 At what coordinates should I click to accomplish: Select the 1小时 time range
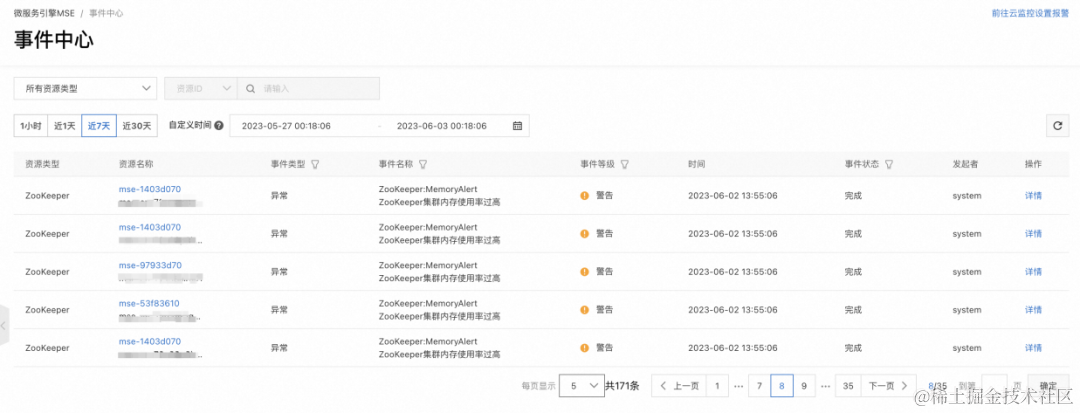coord(30,126)
